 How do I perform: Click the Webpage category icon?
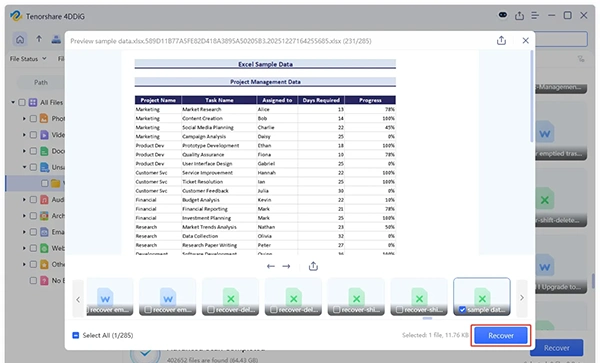point(44,248)
